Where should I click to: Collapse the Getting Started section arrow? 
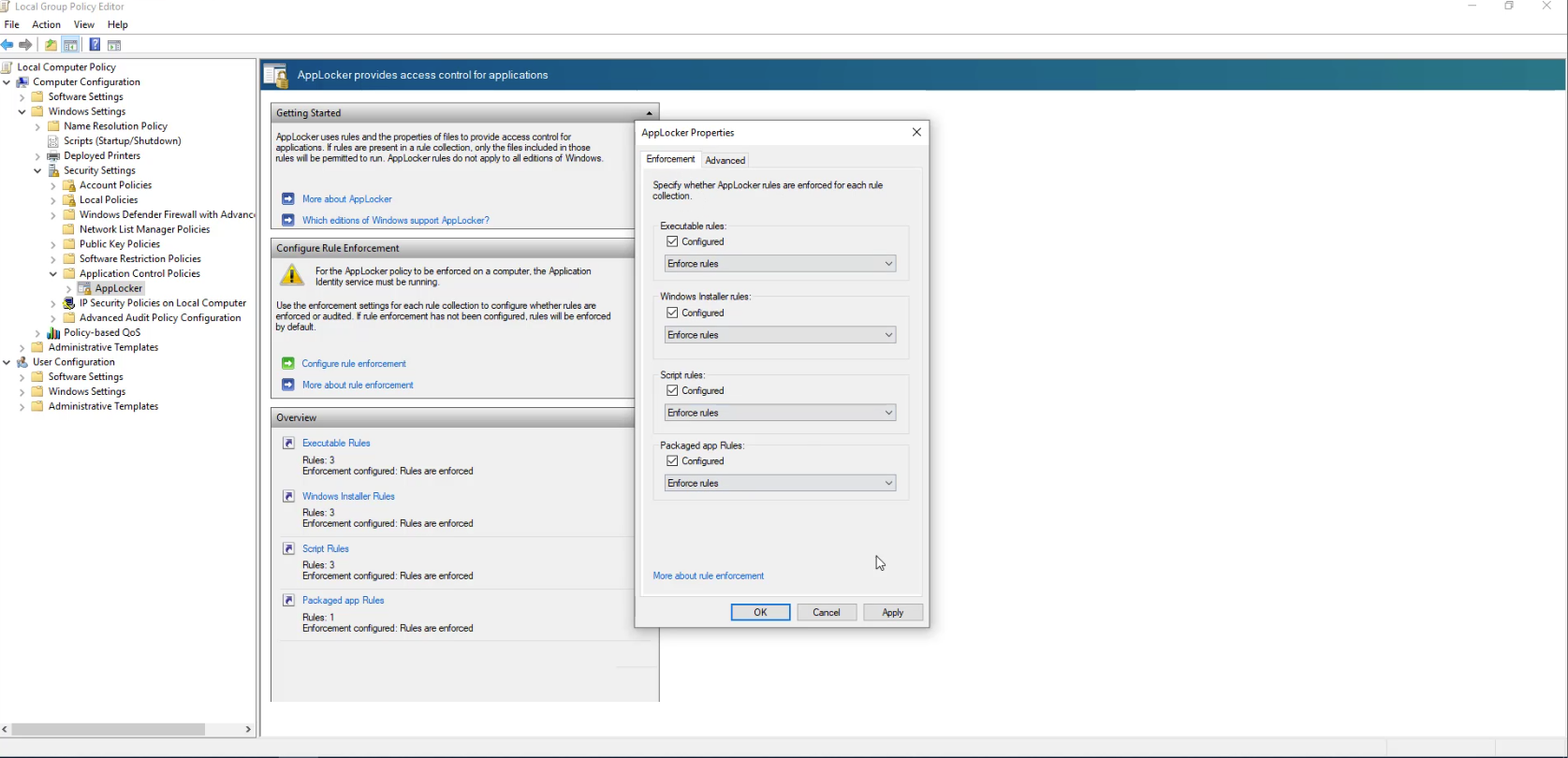pos(649,113)
